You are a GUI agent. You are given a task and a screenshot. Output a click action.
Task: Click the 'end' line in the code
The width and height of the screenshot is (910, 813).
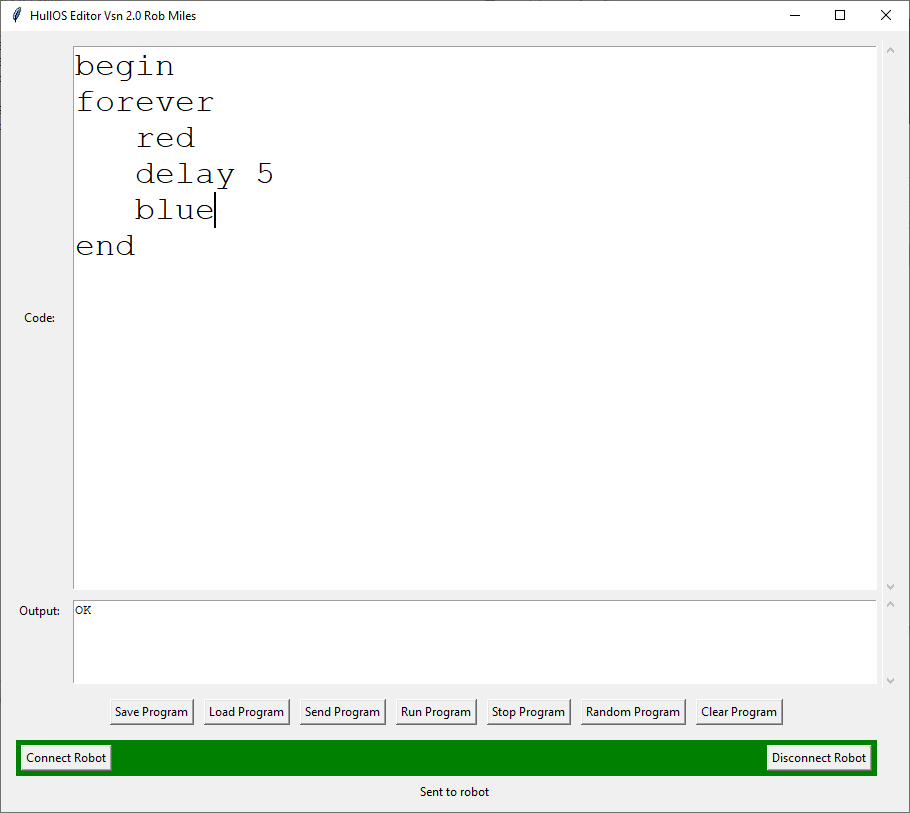(x=105, y=246)
